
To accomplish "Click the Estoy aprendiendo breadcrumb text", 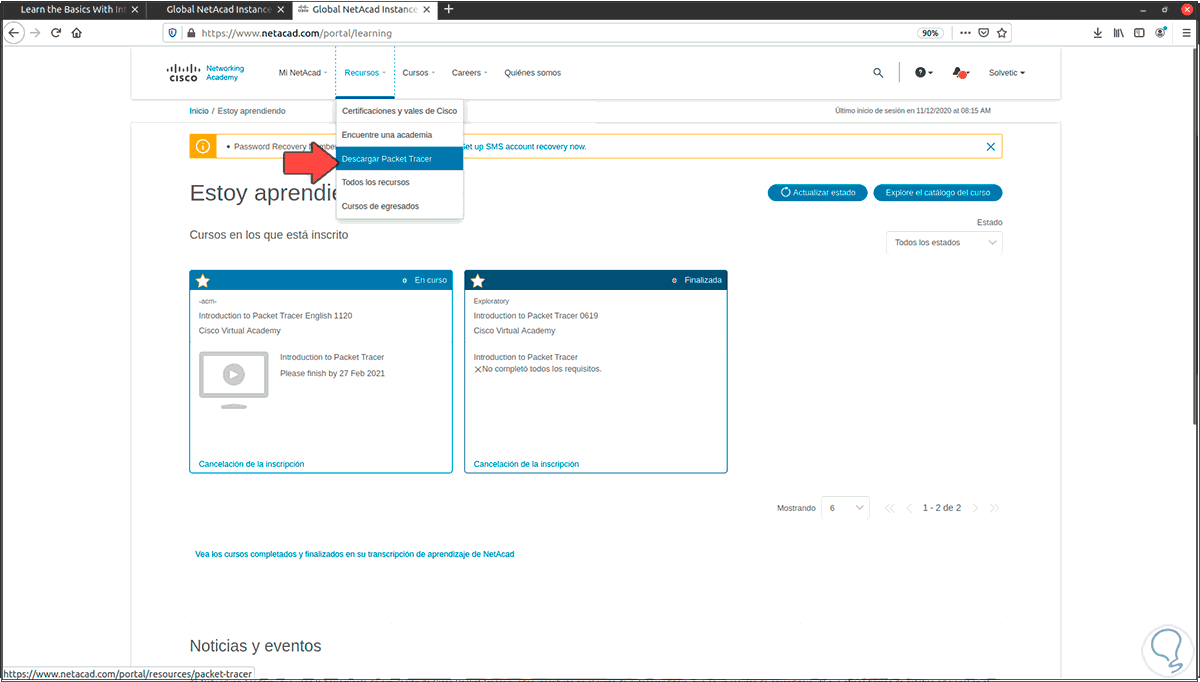I will coord(251,111).
